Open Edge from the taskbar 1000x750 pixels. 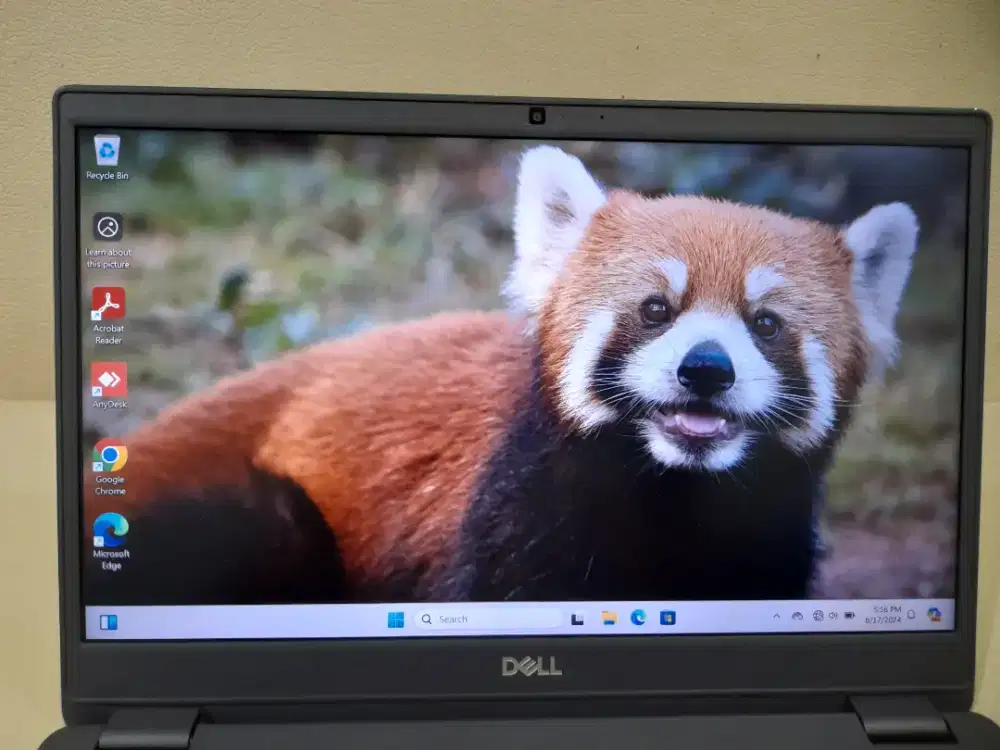click(x=638, y=618)
